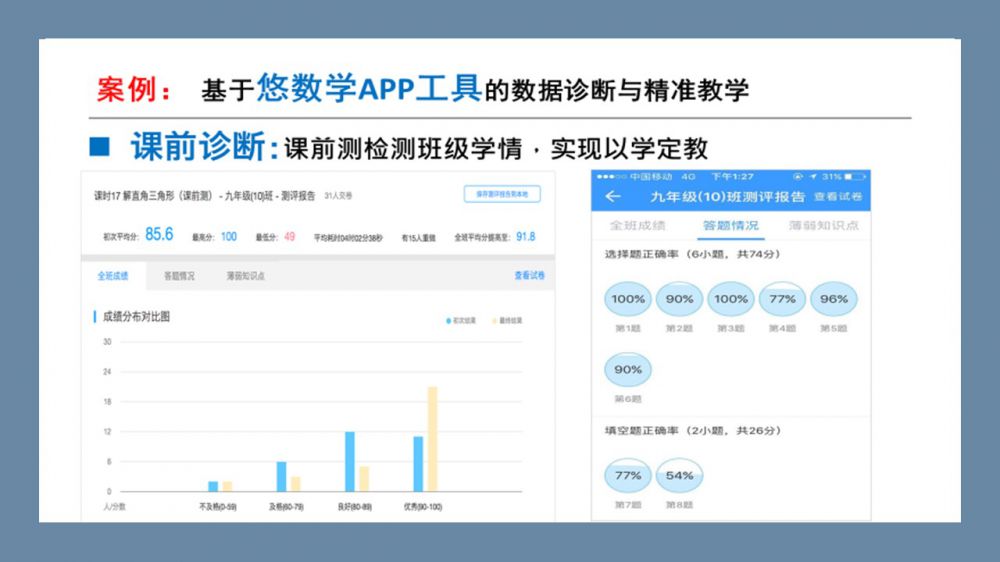Viewport: 1000px width, 562px height.
Task: Tap the 77% bubble for question 4
Action: pos(782,299)
